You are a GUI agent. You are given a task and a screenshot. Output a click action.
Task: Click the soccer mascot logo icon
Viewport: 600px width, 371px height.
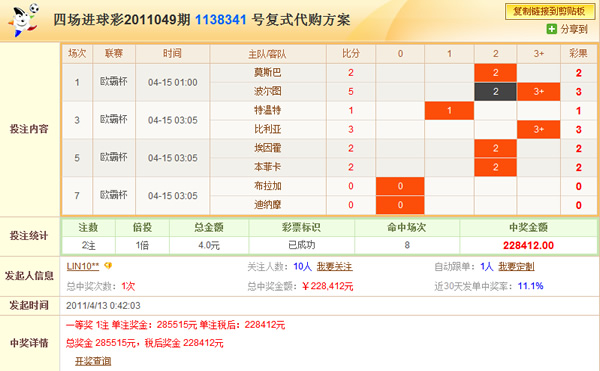tap(23, 20)
